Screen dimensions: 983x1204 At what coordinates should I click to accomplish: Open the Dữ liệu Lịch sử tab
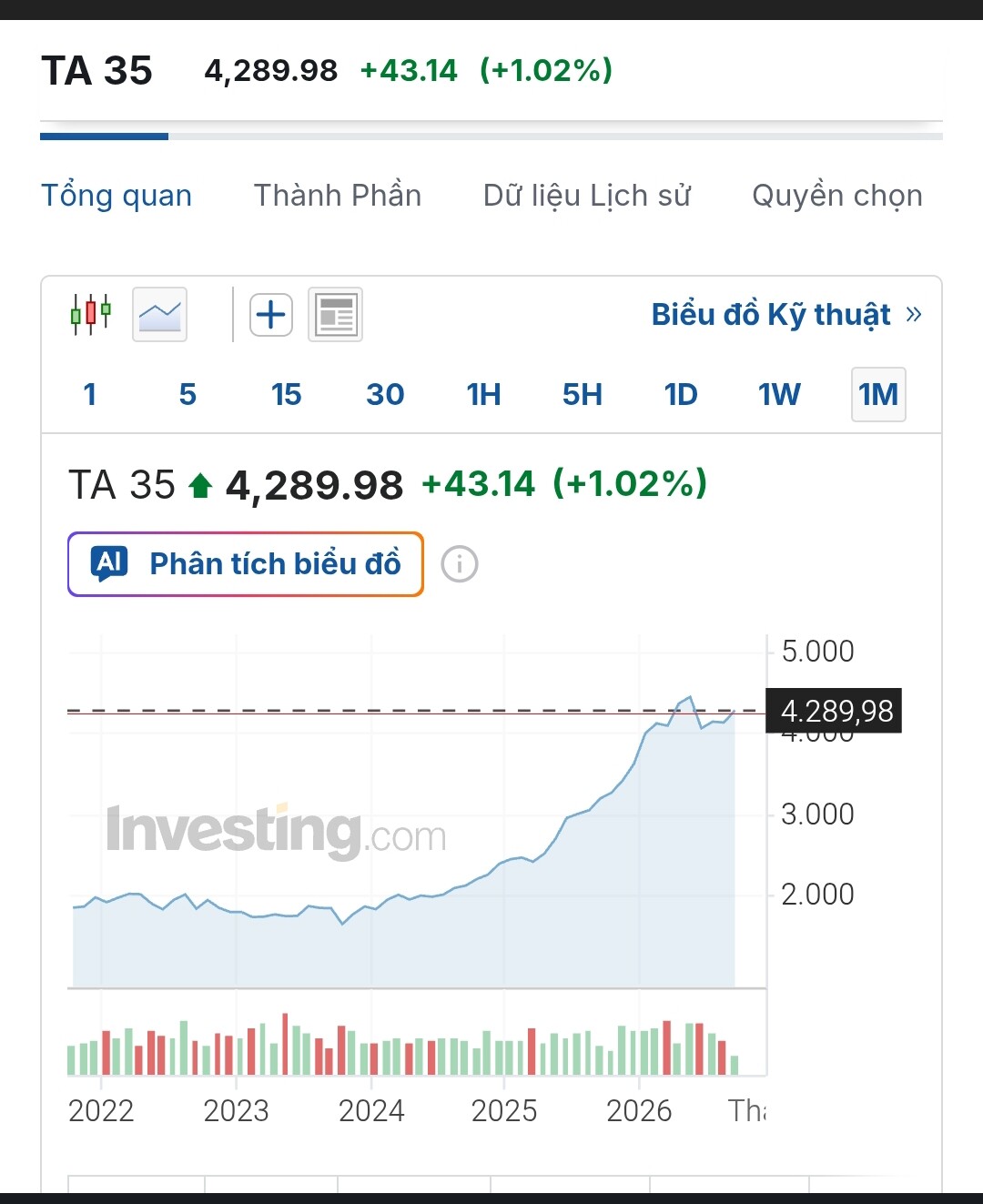[587, 196]
